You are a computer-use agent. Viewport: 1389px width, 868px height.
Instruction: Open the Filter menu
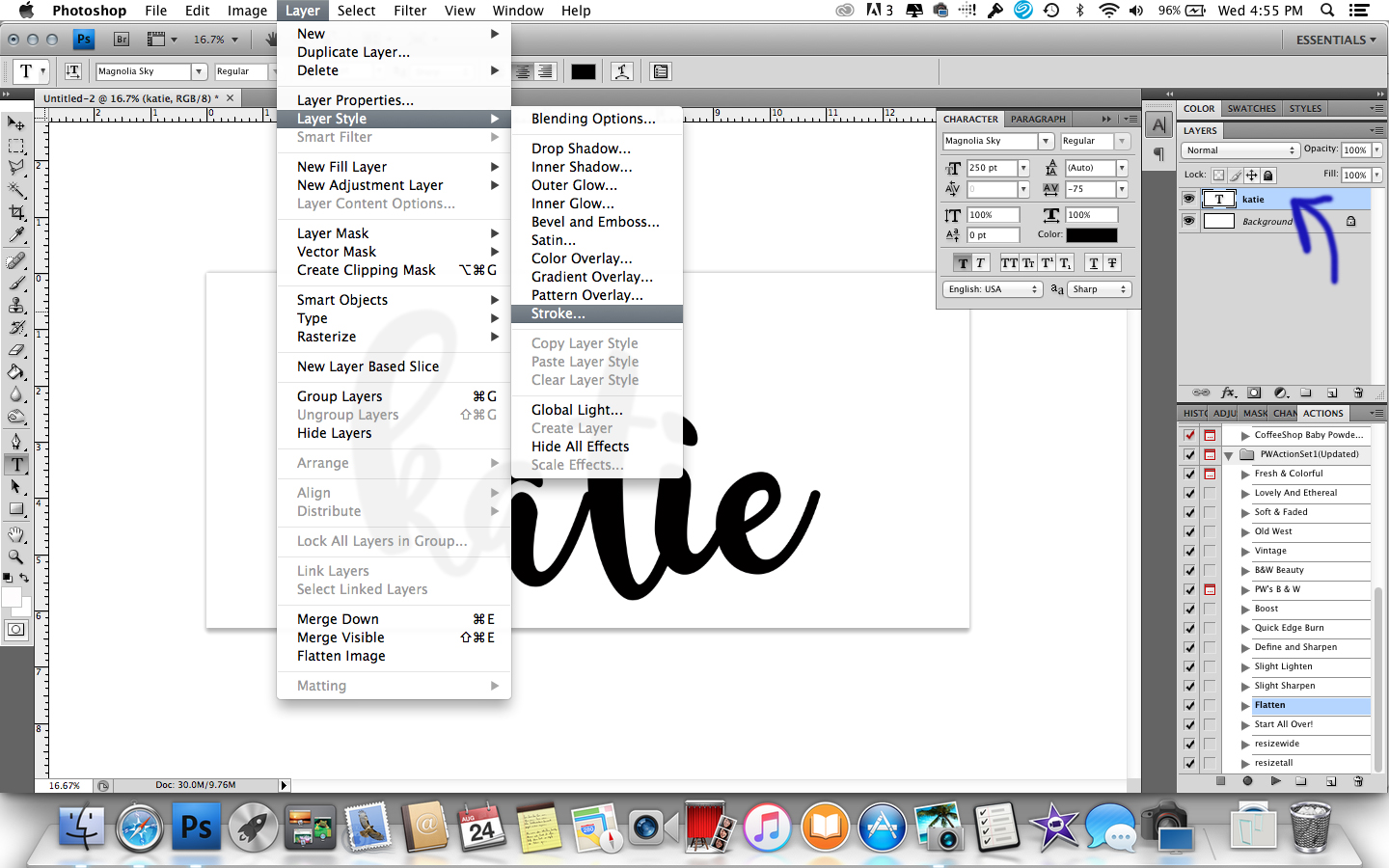tap(410, 11)
